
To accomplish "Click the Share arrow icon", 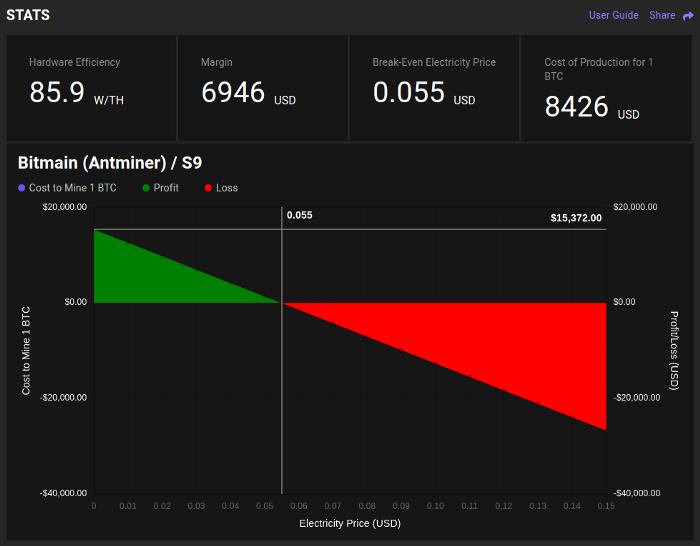I will click(x=688, y=16).
